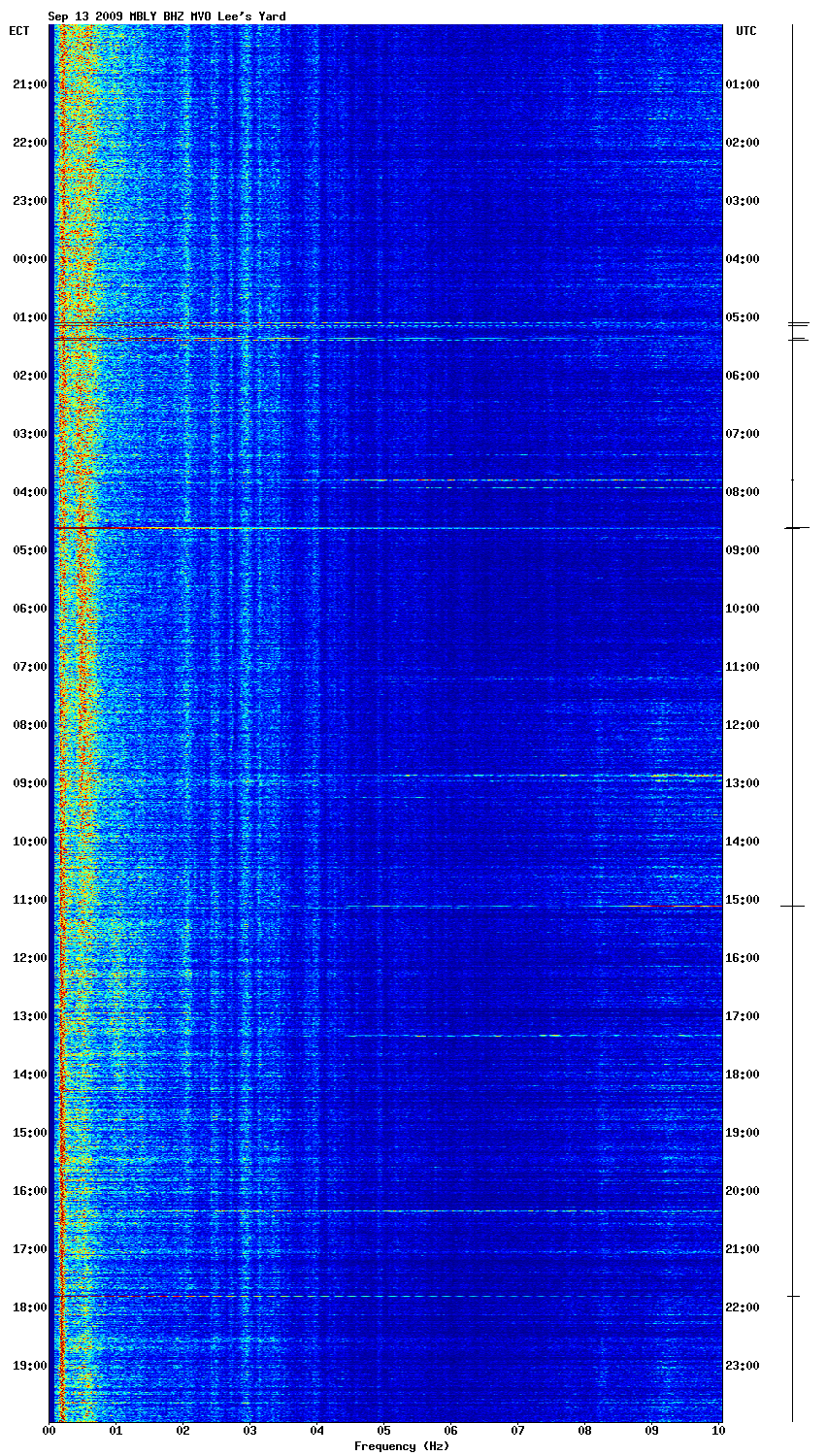This screenshot has height=1456, width=827.
Task: Click the 06:00 label on ECT axis
Action: (29, 609)
